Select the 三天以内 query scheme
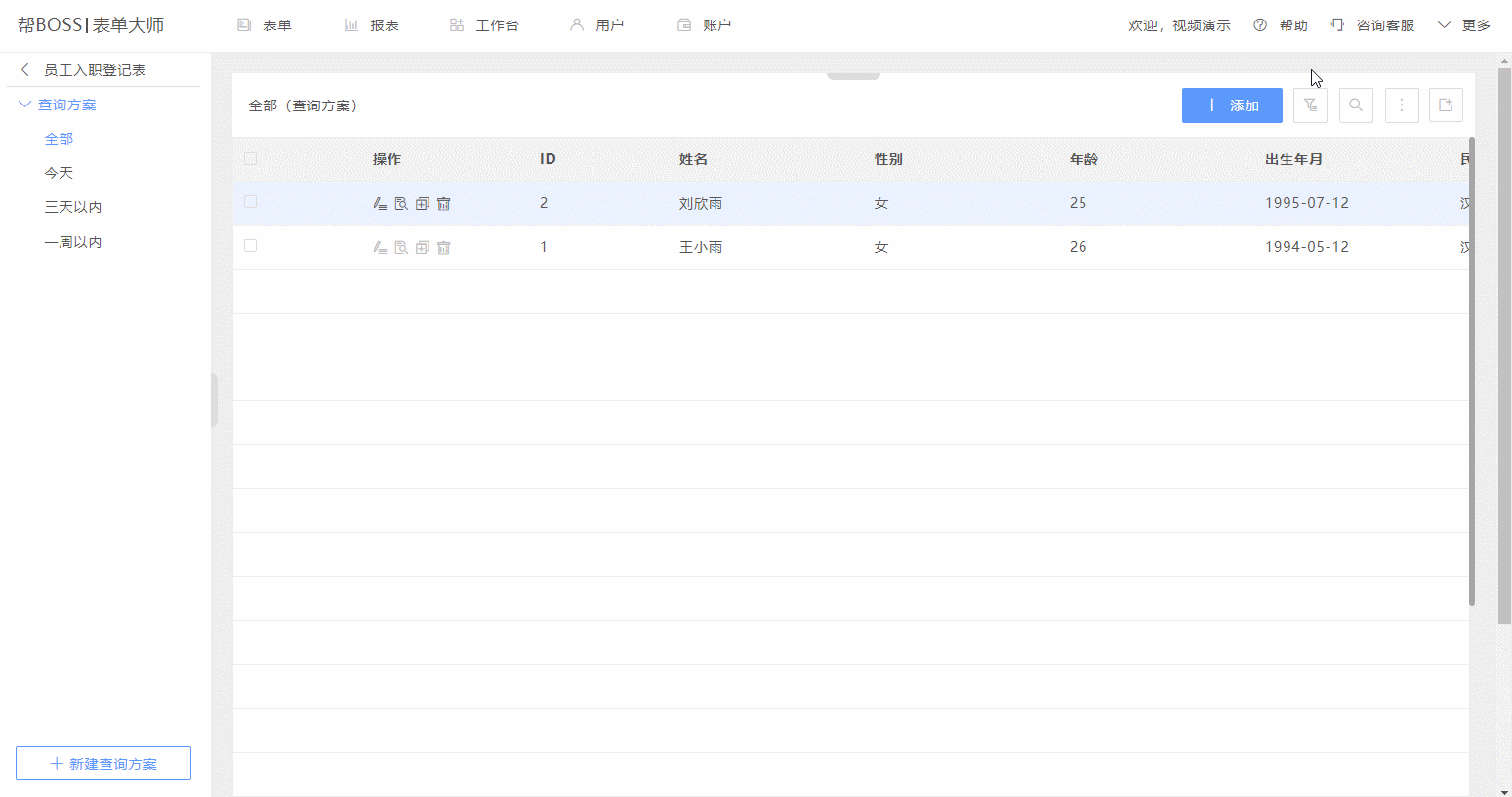Image resolution: width=1512 pixels, height=797 pixels. point(73,207)
